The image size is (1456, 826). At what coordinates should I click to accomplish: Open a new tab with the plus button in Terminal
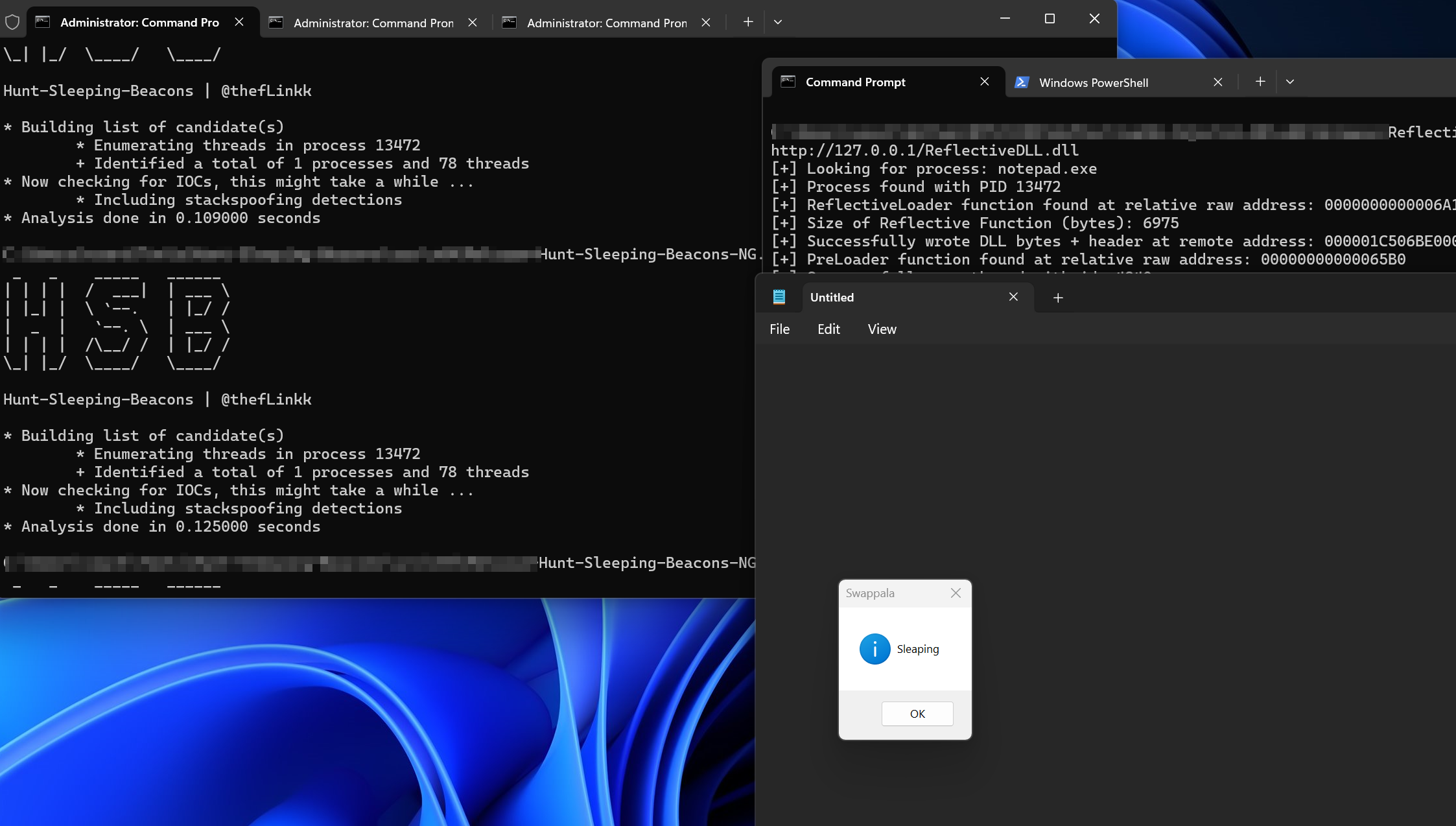click(x=747, y=22)
